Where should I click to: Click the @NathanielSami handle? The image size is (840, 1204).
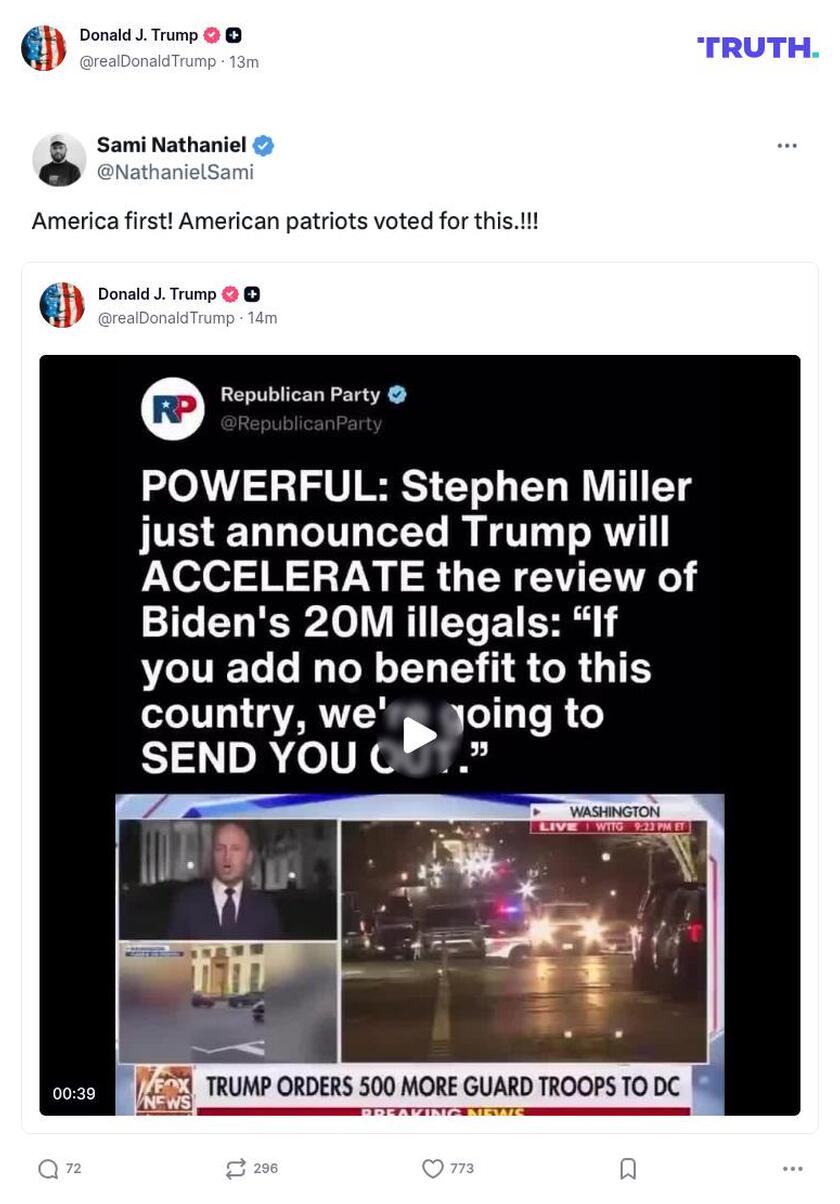175,172
